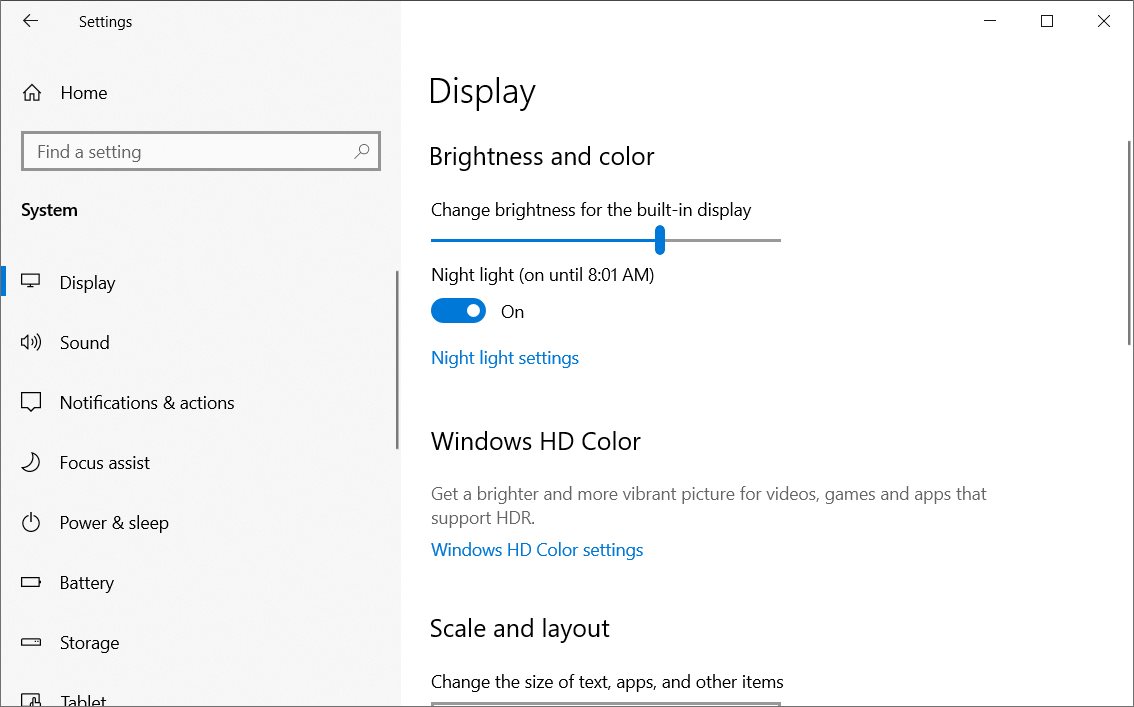Go back with the arrow icon

coord(30,21)
